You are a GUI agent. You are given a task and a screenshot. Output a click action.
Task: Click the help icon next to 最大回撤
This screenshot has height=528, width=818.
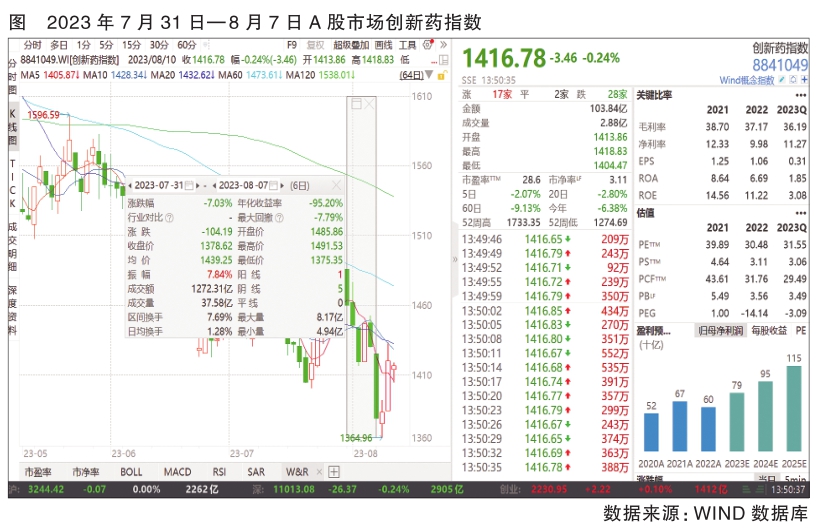[279, 218]
